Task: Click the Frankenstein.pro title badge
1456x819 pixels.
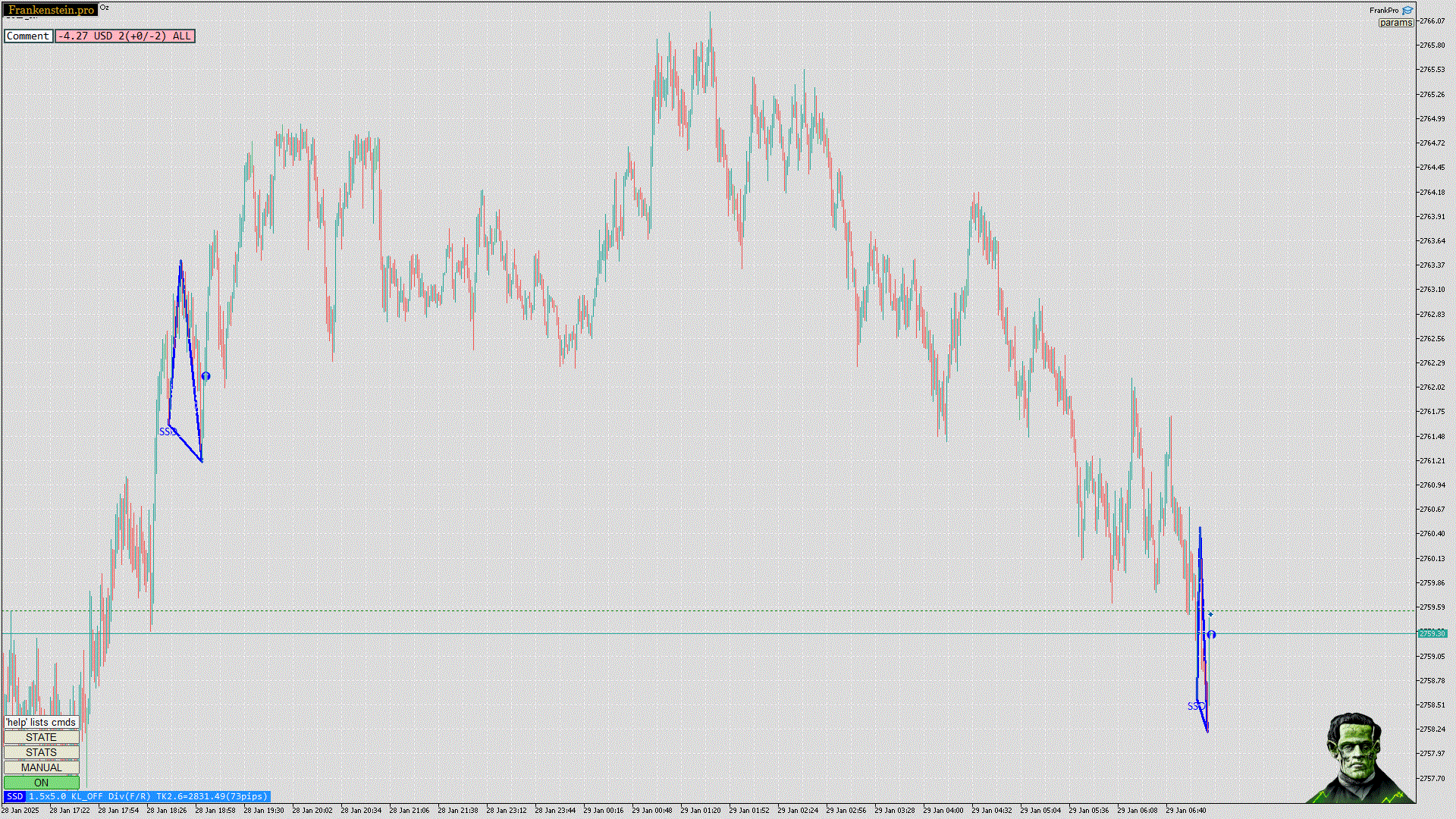Action: point(51,10)
